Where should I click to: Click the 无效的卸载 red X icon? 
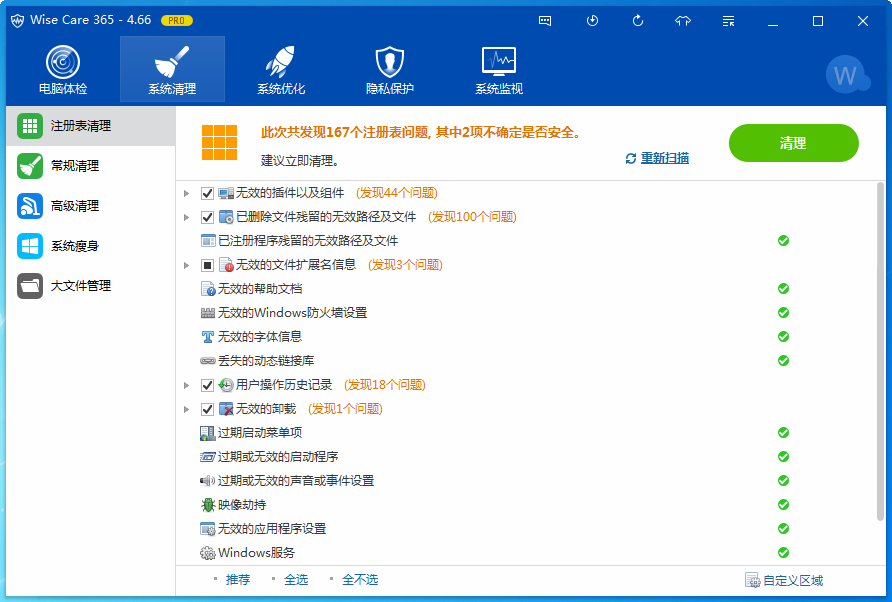226,409
